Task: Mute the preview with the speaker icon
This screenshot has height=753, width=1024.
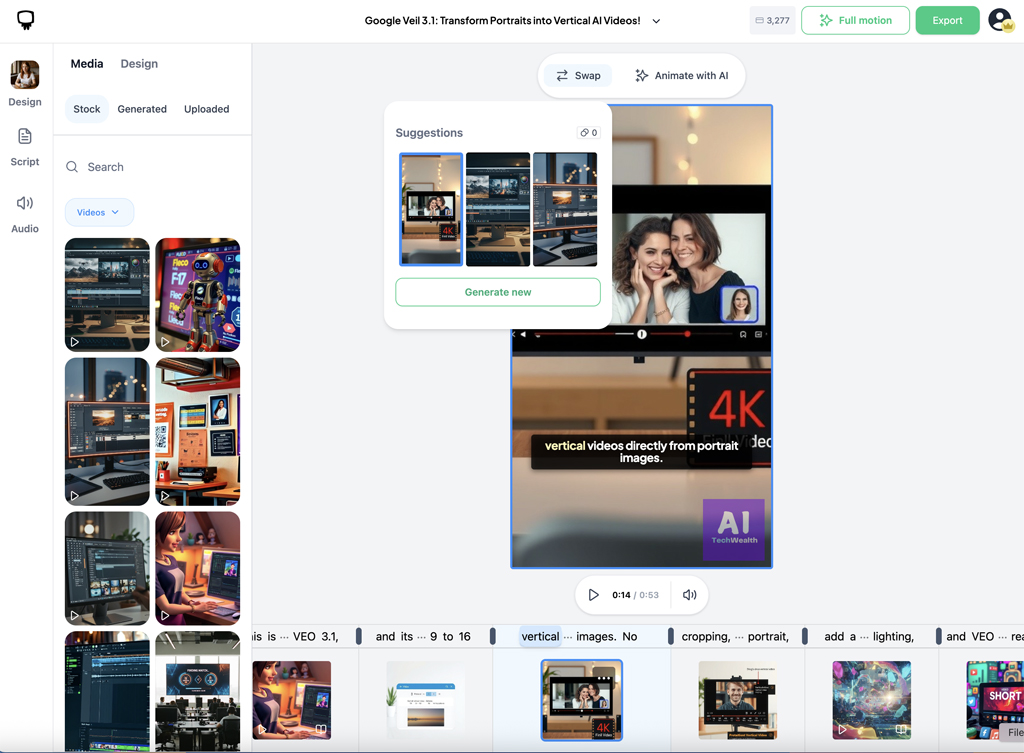Action: tap(689, 595)
